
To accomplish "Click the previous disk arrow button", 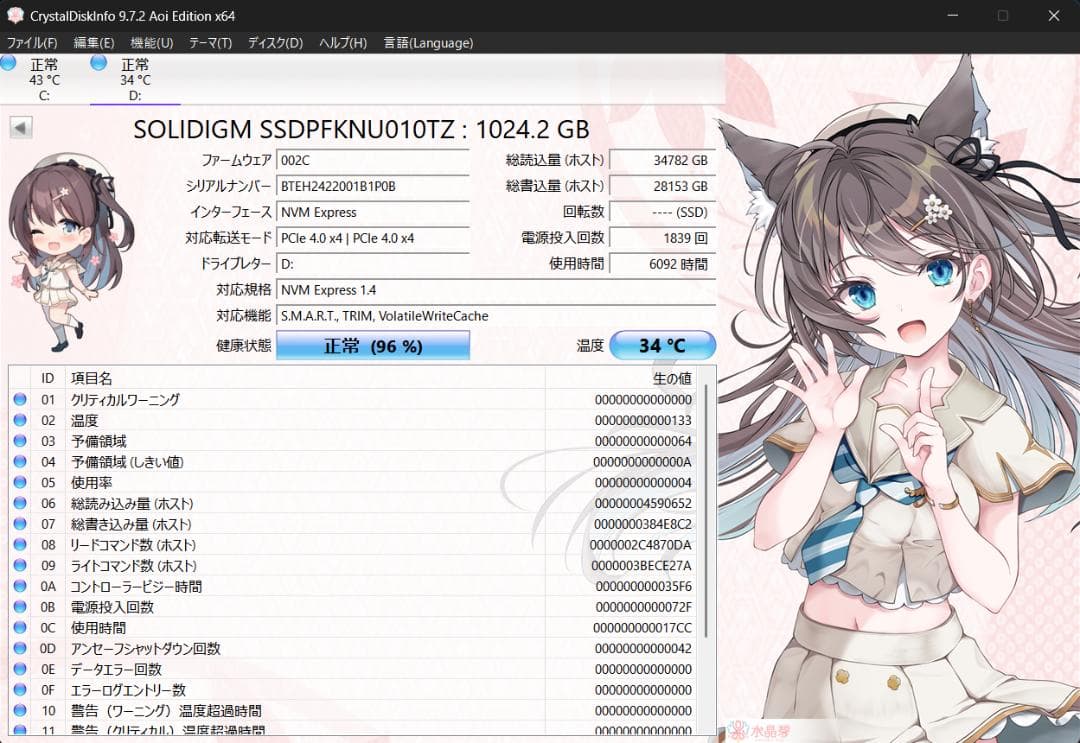I will [x=21, y=127].
